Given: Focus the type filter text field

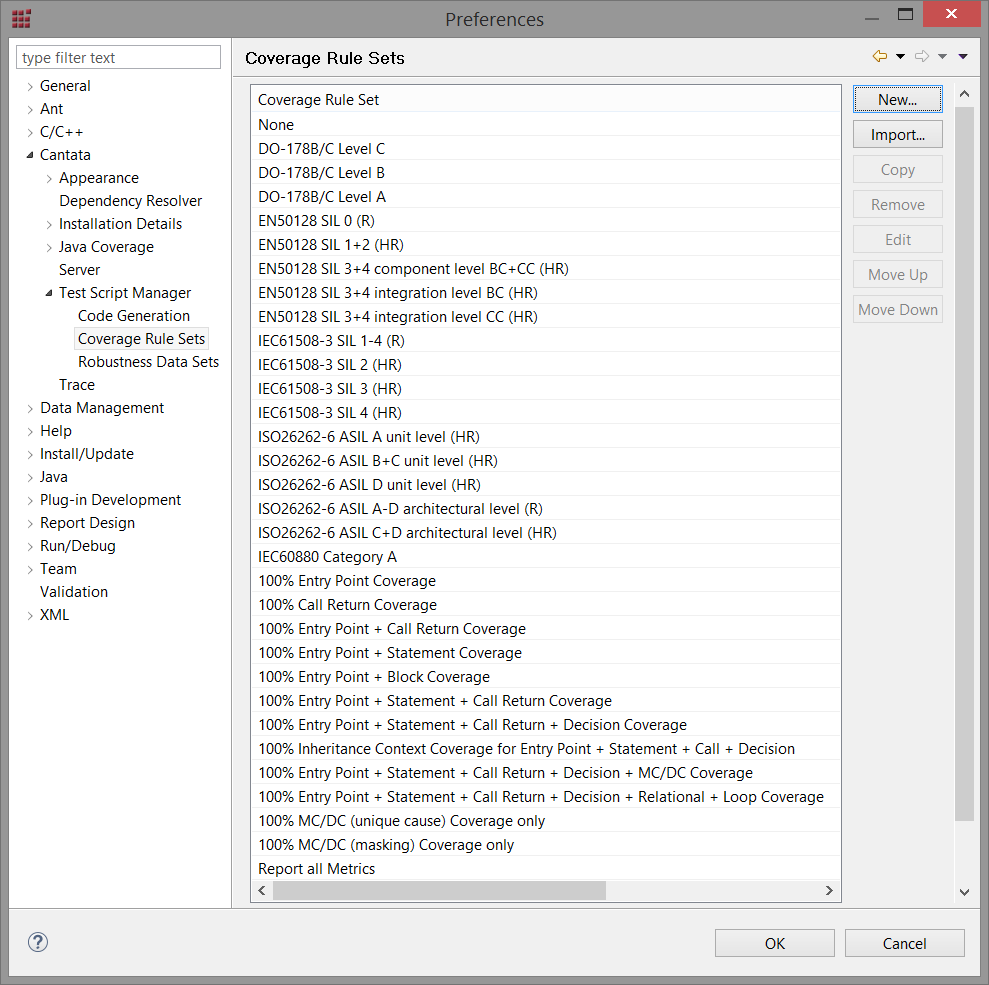Looking at the screenshot, I should (119, 57).
